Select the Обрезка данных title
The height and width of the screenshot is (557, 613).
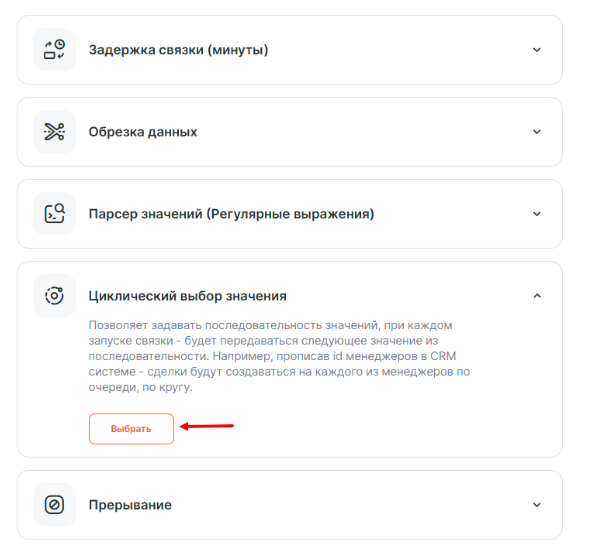[x=143, y=131]
